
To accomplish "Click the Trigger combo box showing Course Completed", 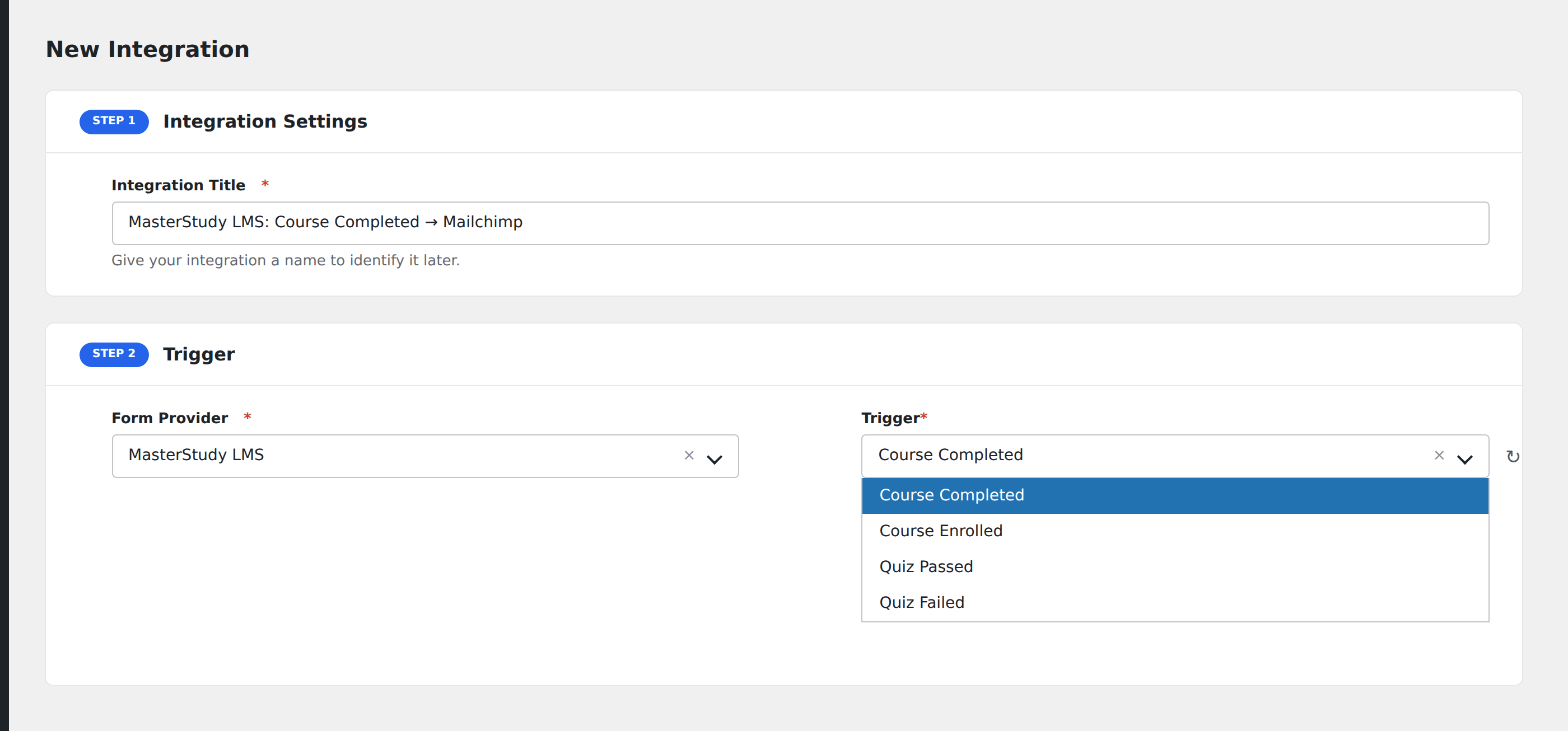I will (1175, 456).
